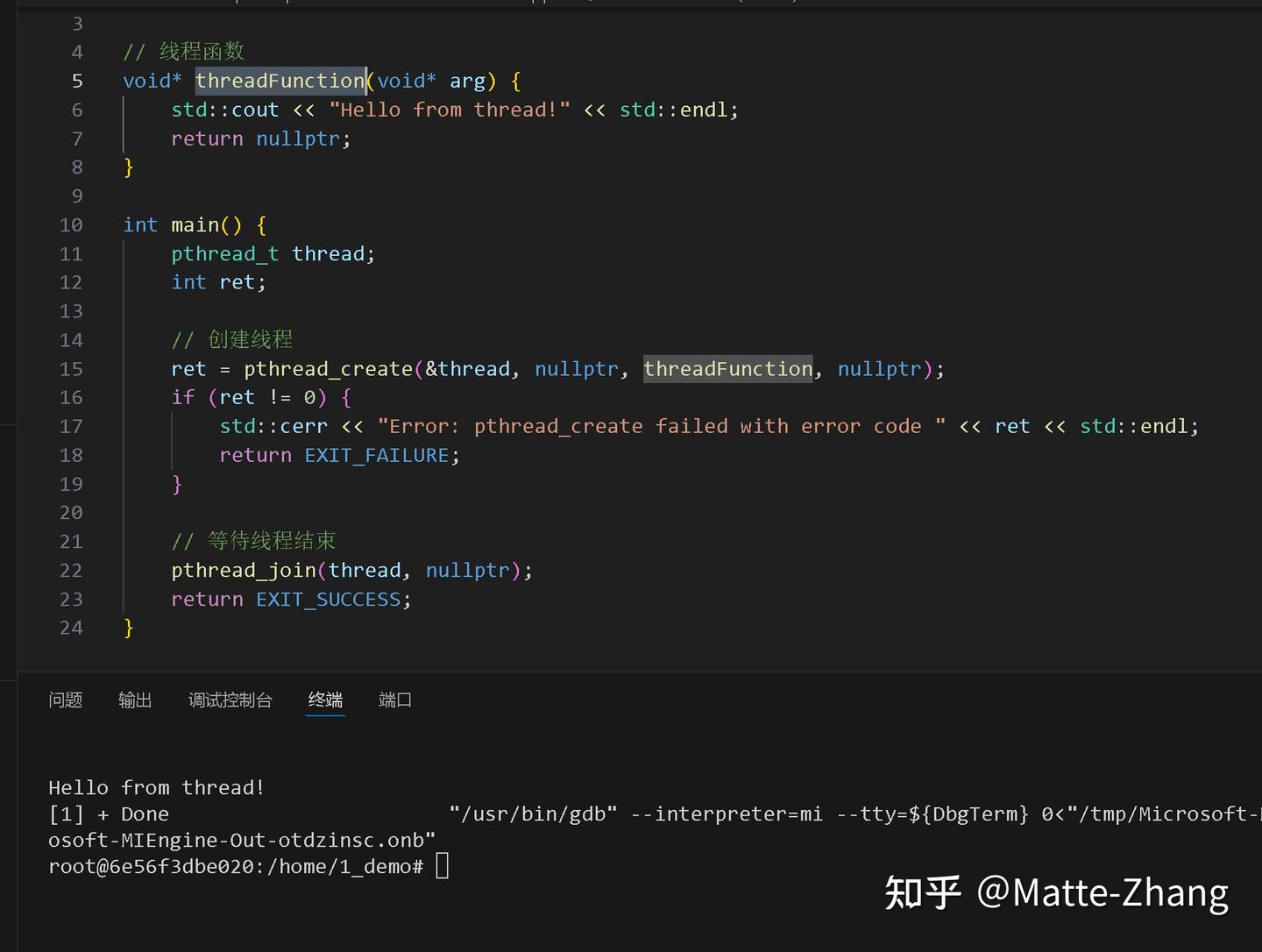Click line number 22 in the gutter
This screenshot has height=952, width=1262.
click(x=71, y=571)
